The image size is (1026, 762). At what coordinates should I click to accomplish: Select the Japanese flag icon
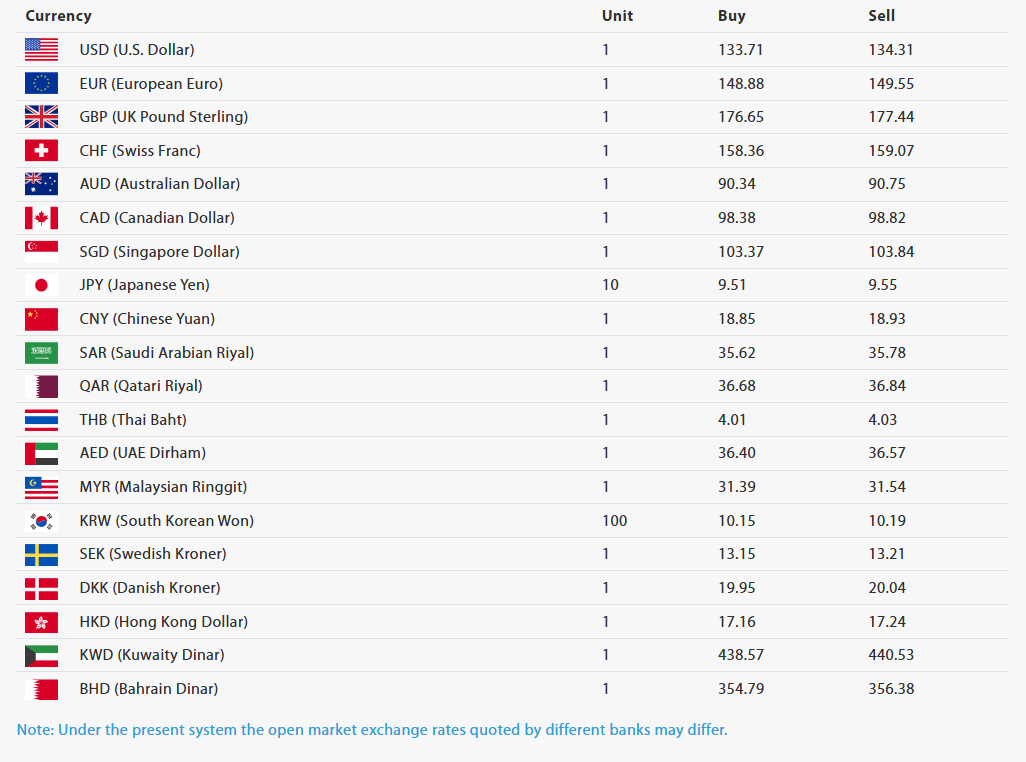point(41,285)
